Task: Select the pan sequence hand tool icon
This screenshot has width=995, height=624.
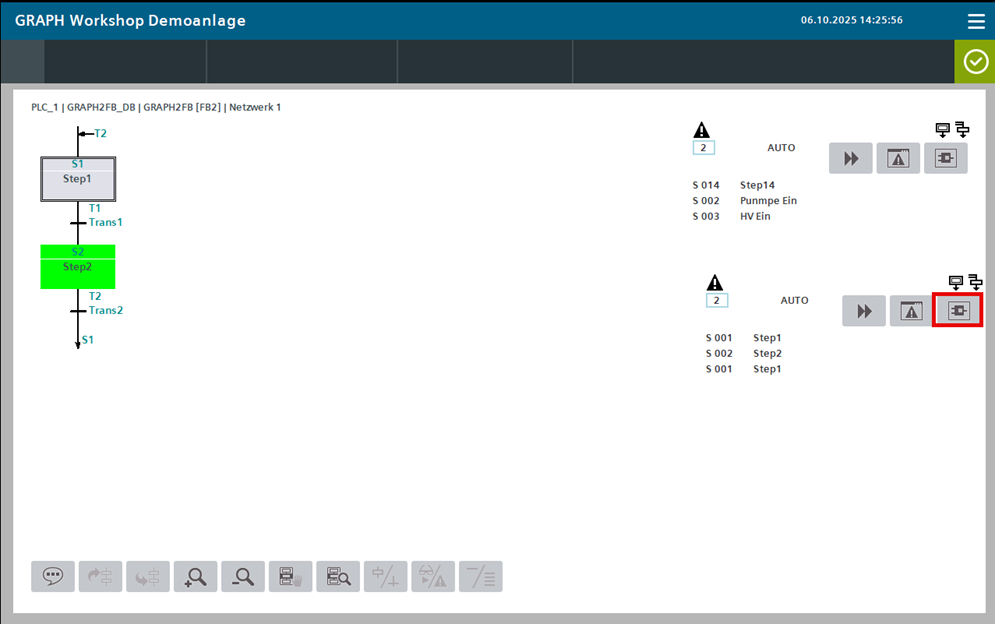Action: pyautogui.click(x=291, y=576)
